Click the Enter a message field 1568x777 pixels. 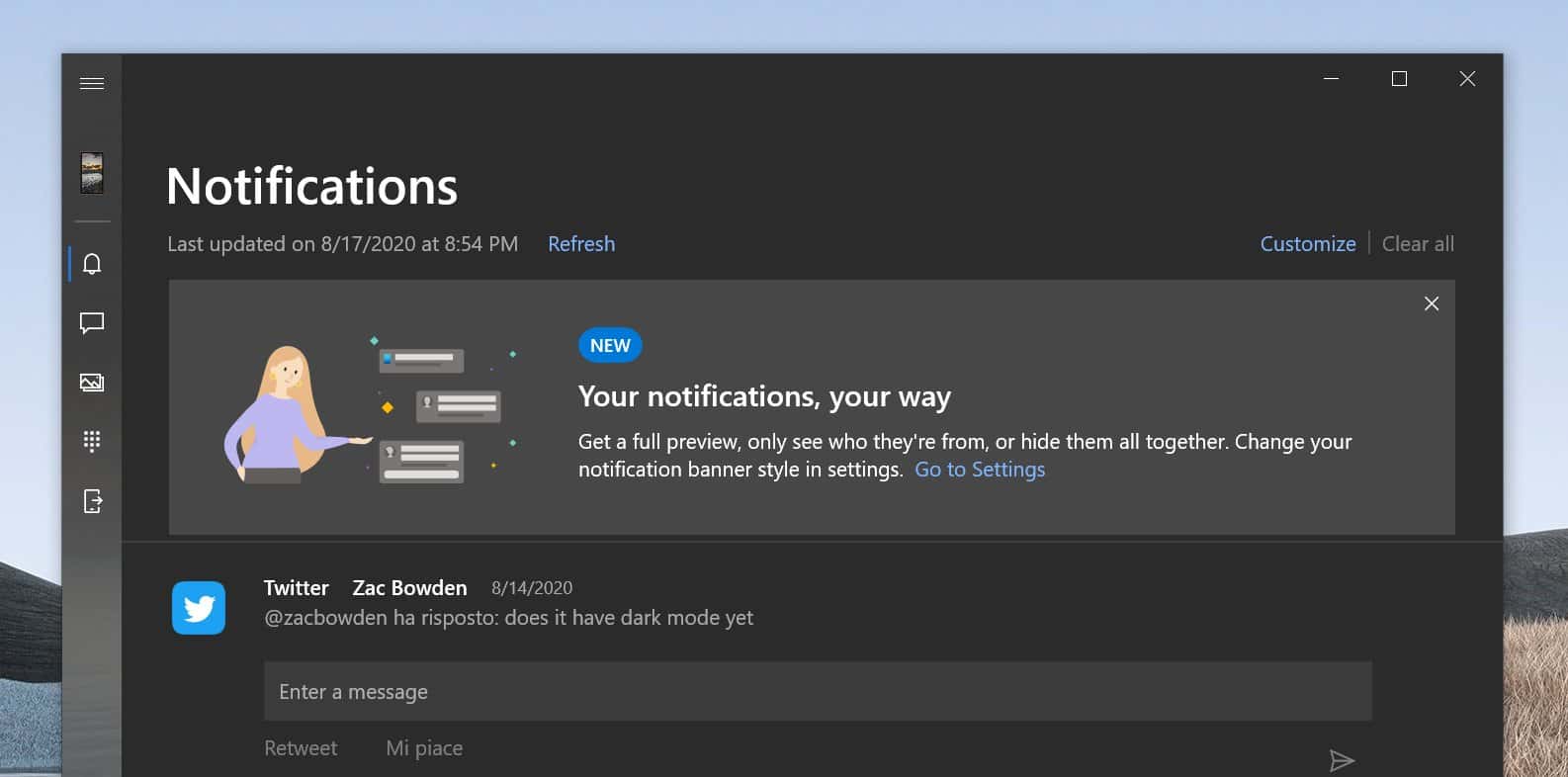click(818, 691)
